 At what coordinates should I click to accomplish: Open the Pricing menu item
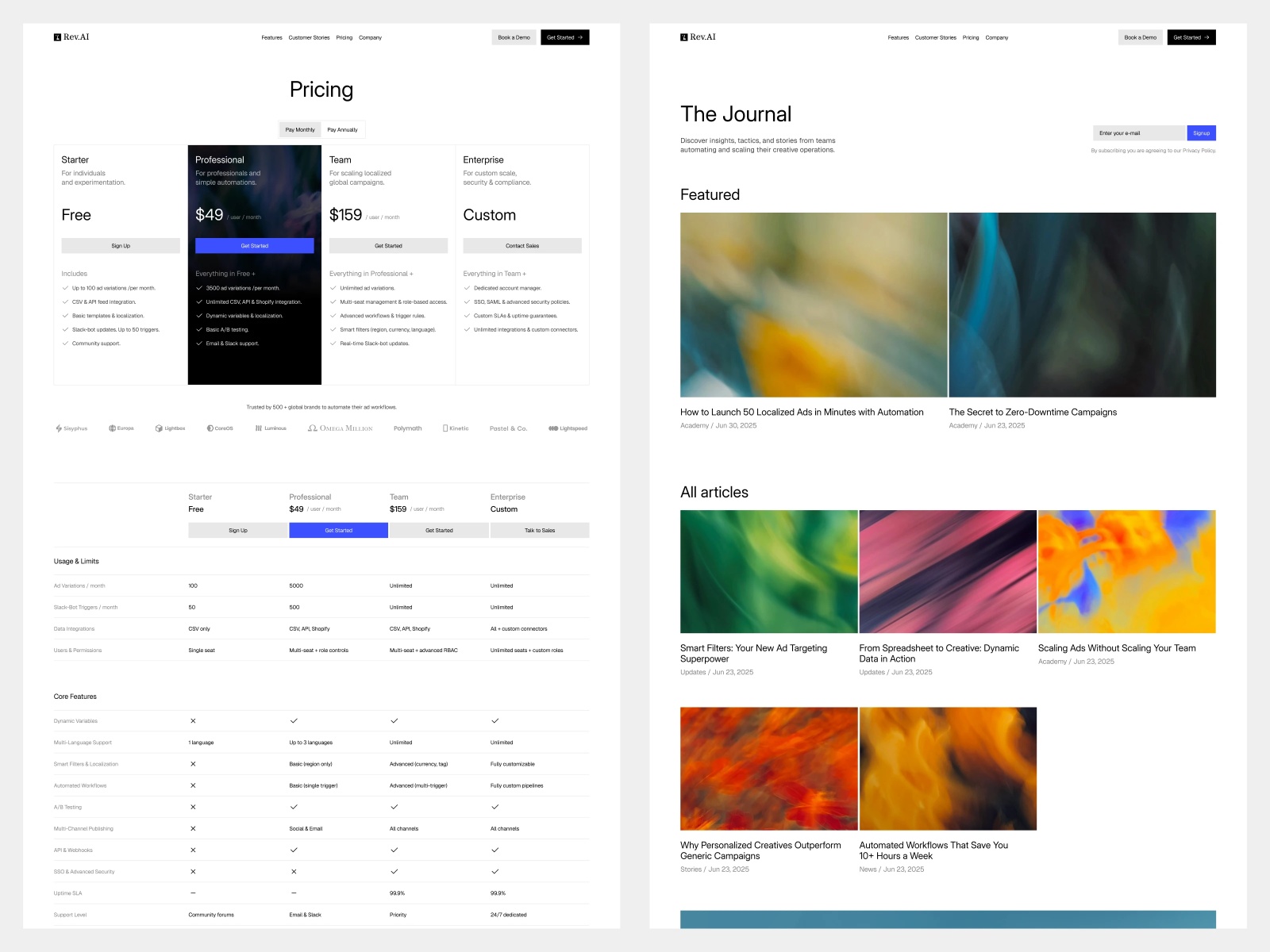point(344,37)
